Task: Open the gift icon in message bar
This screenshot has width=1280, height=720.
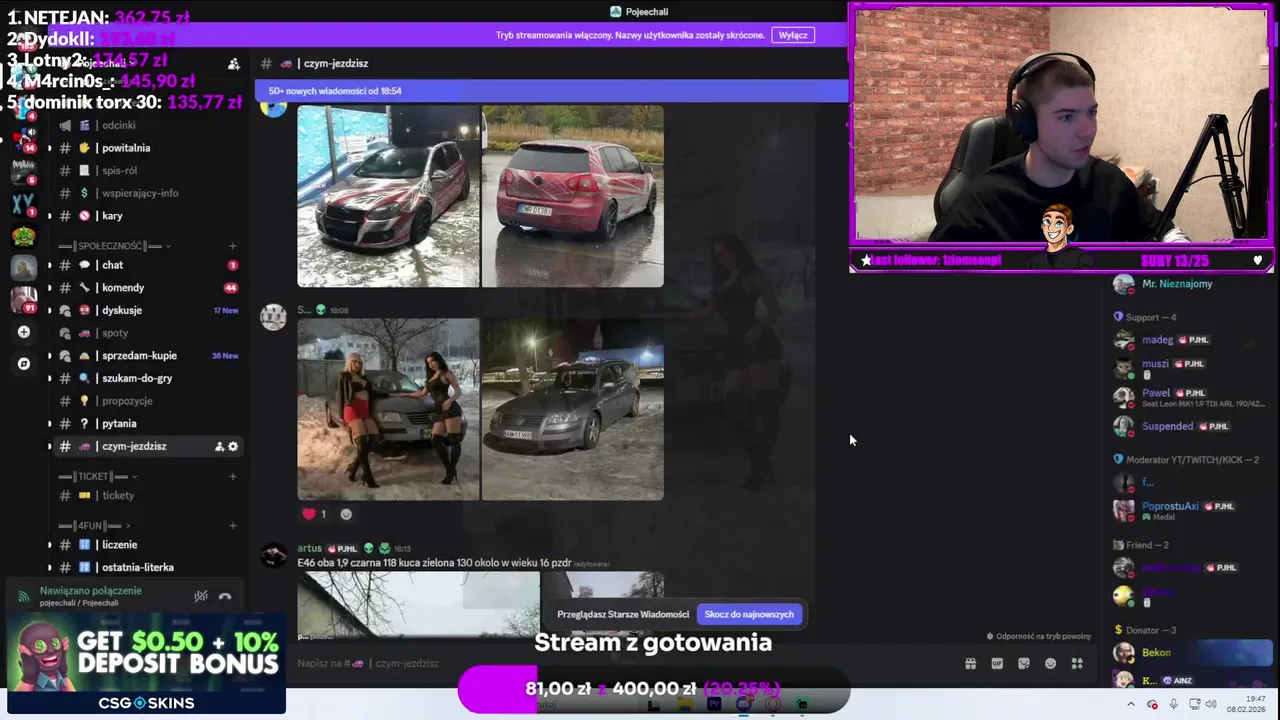Action: [970, 663]
